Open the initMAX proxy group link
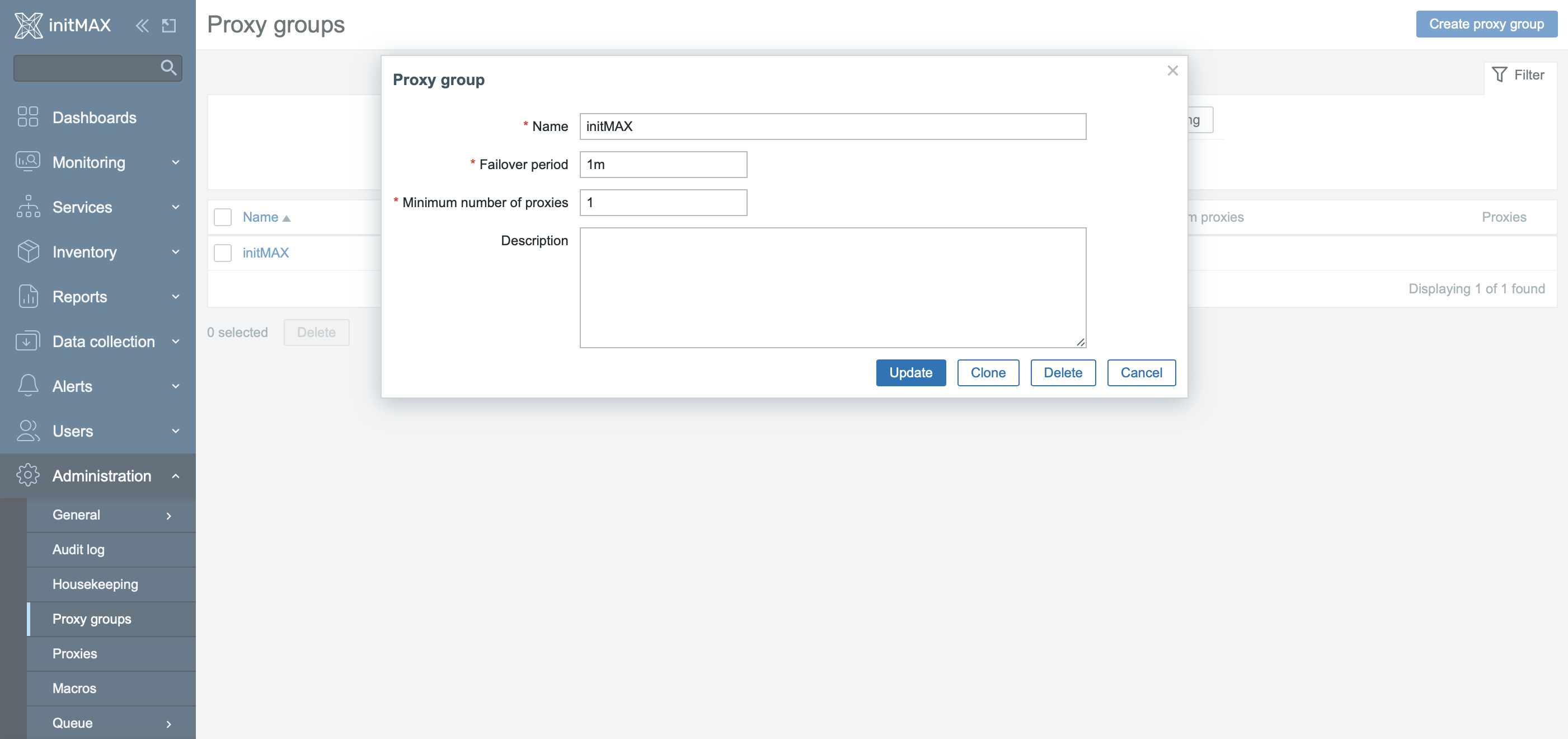The image size is (1568, 739). 265,252
